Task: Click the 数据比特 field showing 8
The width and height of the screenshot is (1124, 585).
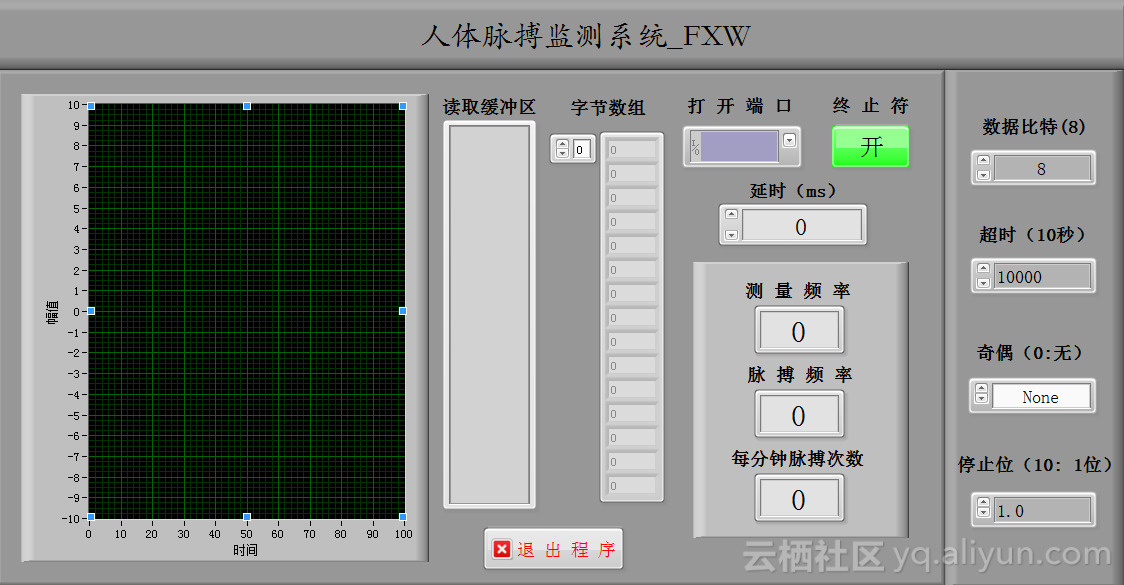Action: point(1042,168)
